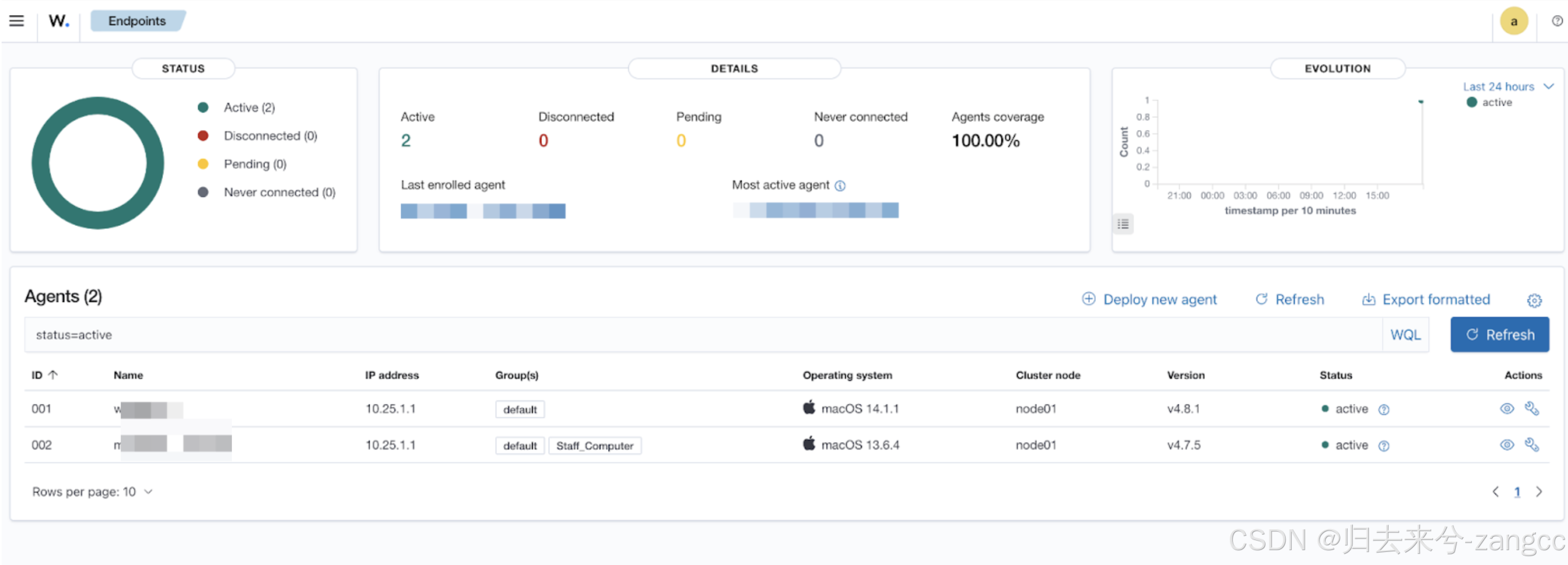Click Deploy new agent link
The height and width of the screenshot is (565, 1568).
[1149, 300]
